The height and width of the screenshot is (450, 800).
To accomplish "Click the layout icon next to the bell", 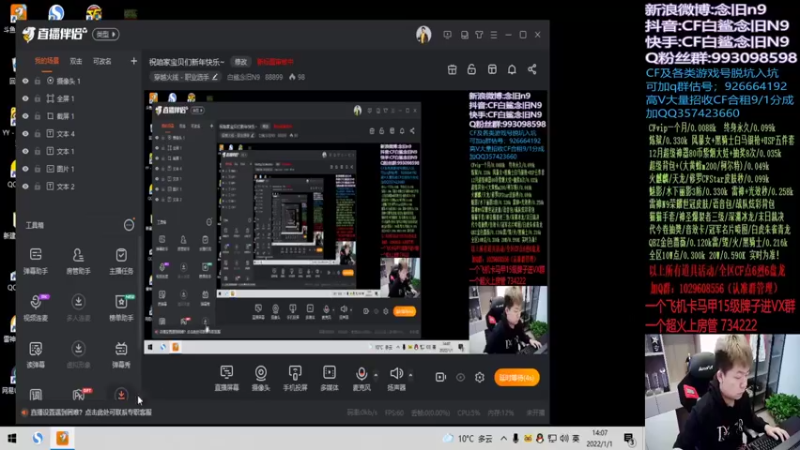I will point(492,69).
